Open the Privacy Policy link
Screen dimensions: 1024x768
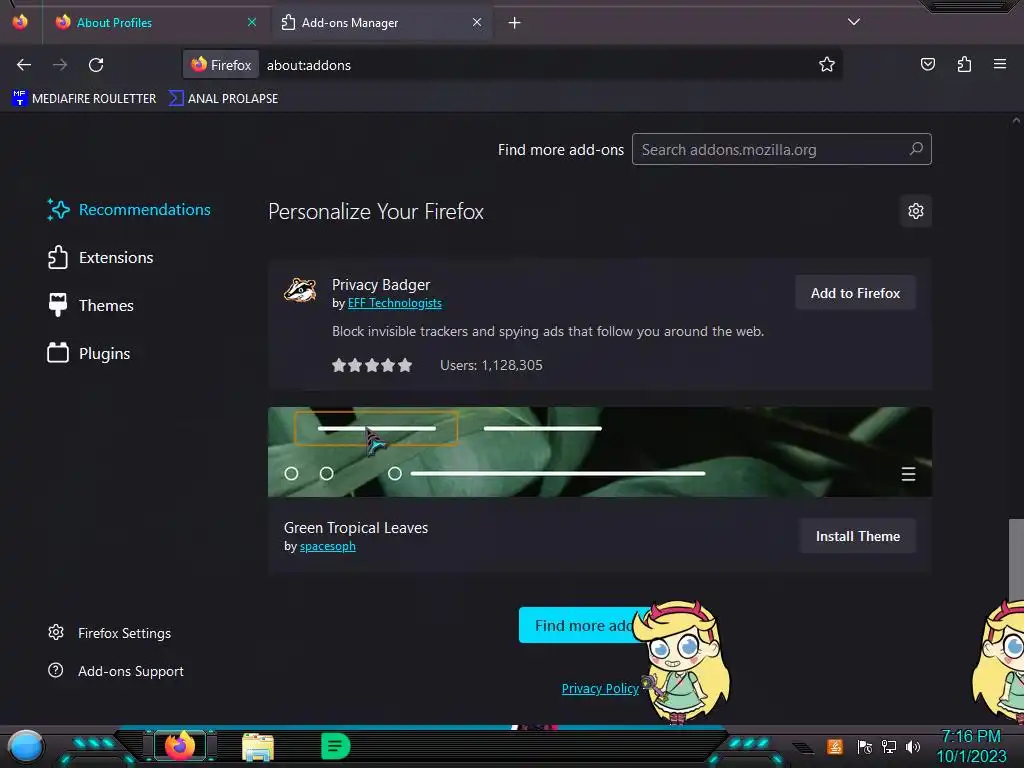point(600,688)
